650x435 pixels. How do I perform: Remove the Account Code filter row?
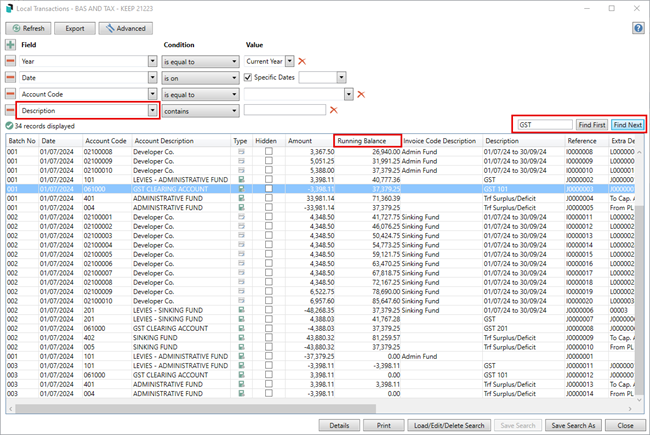pyautogui.click(x=10, y=94)
